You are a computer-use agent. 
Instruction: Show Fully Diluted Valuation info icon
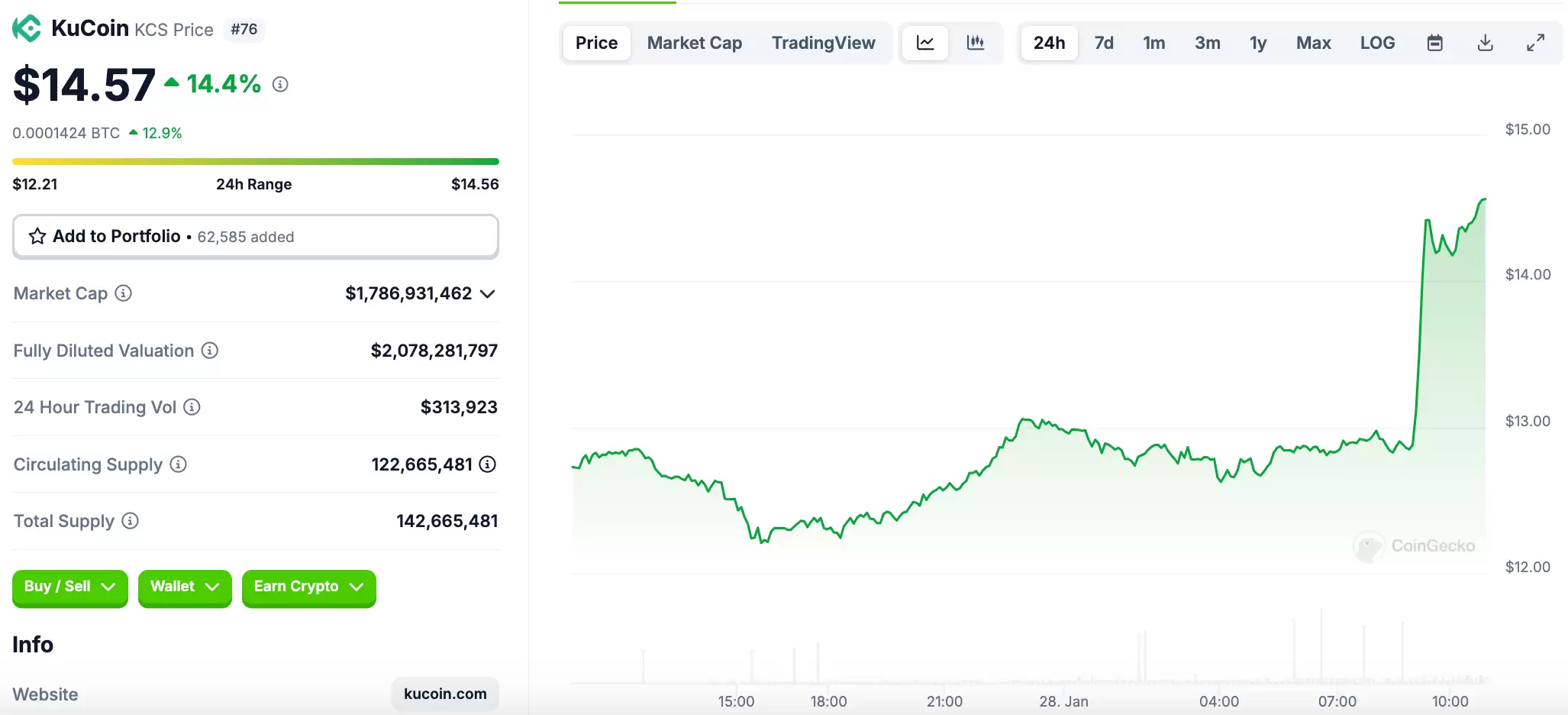(x=209, y=350)
